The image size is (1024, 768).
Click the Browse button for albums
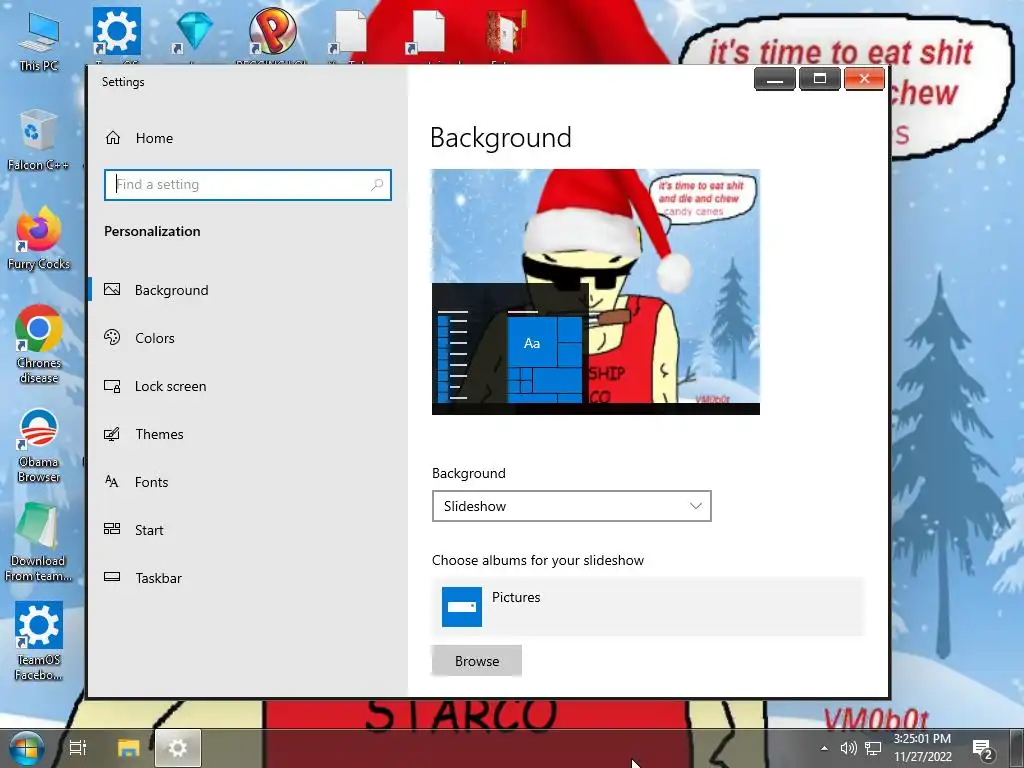477,661
